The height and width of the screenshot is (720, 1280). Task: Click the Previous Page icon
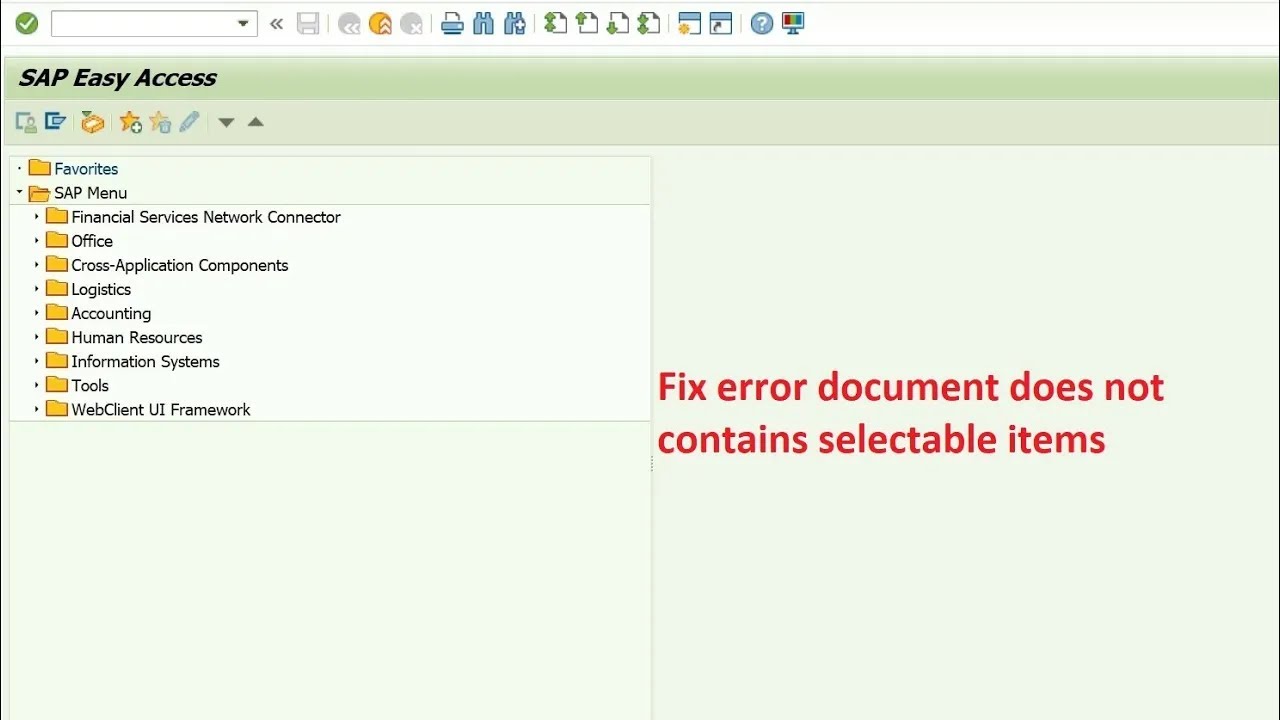(587, 23)
